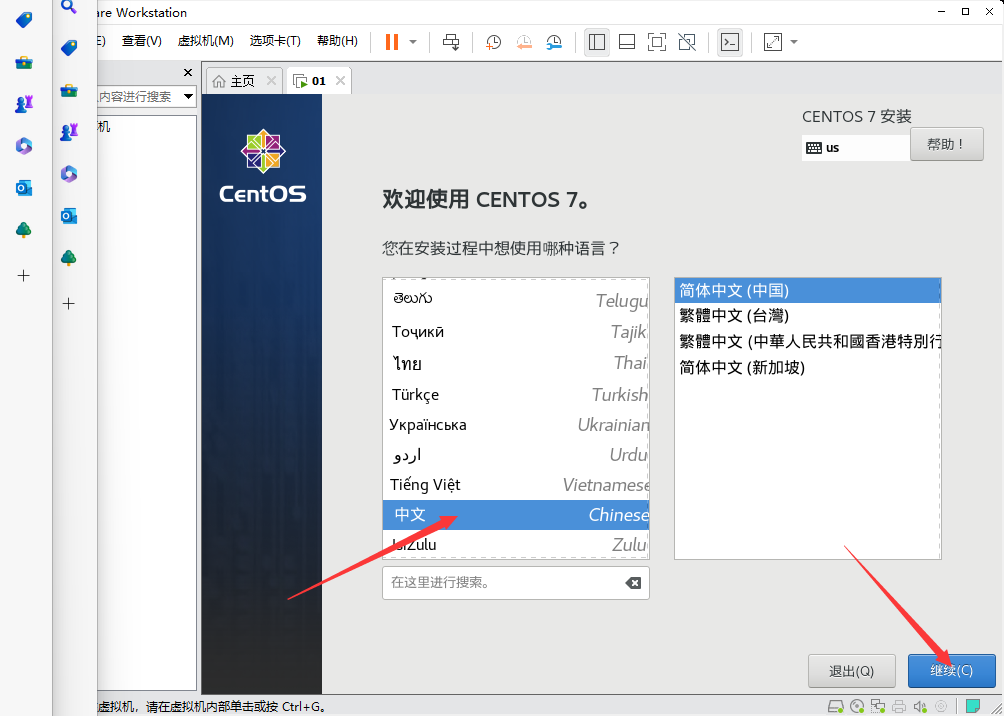
Task: Click the 退出(Q) quit button
Action: [851, 671]
